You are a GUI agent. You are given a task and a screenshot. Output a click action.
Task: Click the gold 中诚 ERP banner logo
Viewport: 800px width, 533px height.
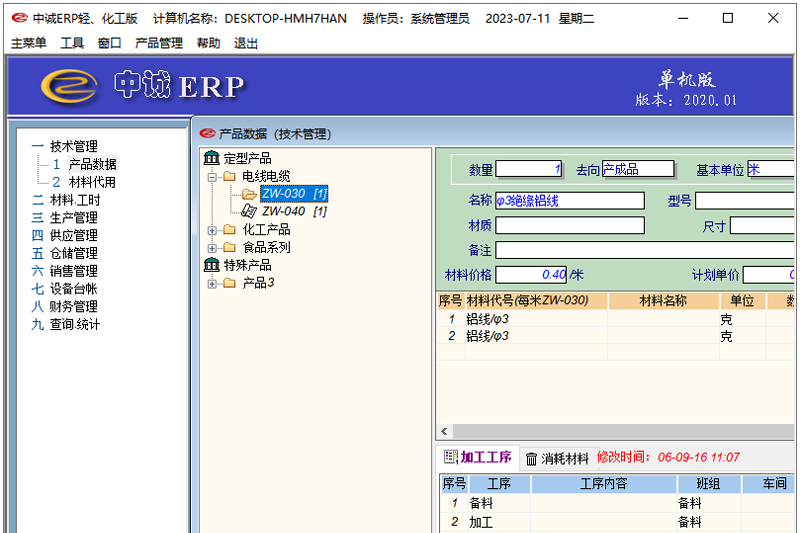(x=69, y=85)
